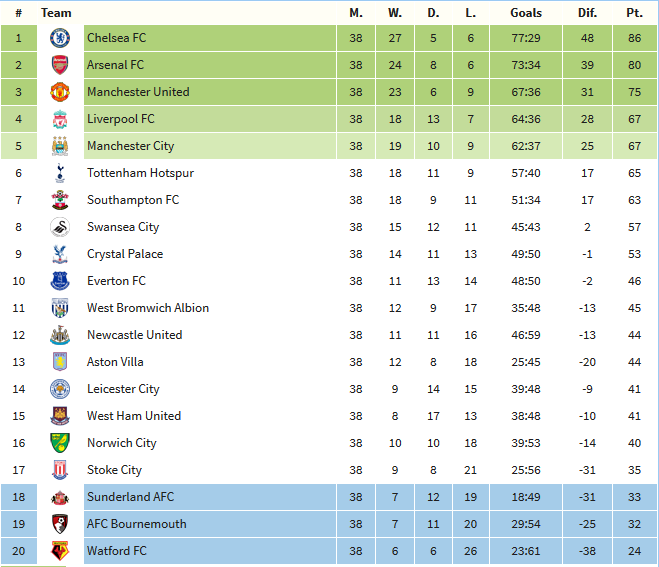Click the Manchester United club crest
Viewport: 659px width, 567px height.
(60, 92)
